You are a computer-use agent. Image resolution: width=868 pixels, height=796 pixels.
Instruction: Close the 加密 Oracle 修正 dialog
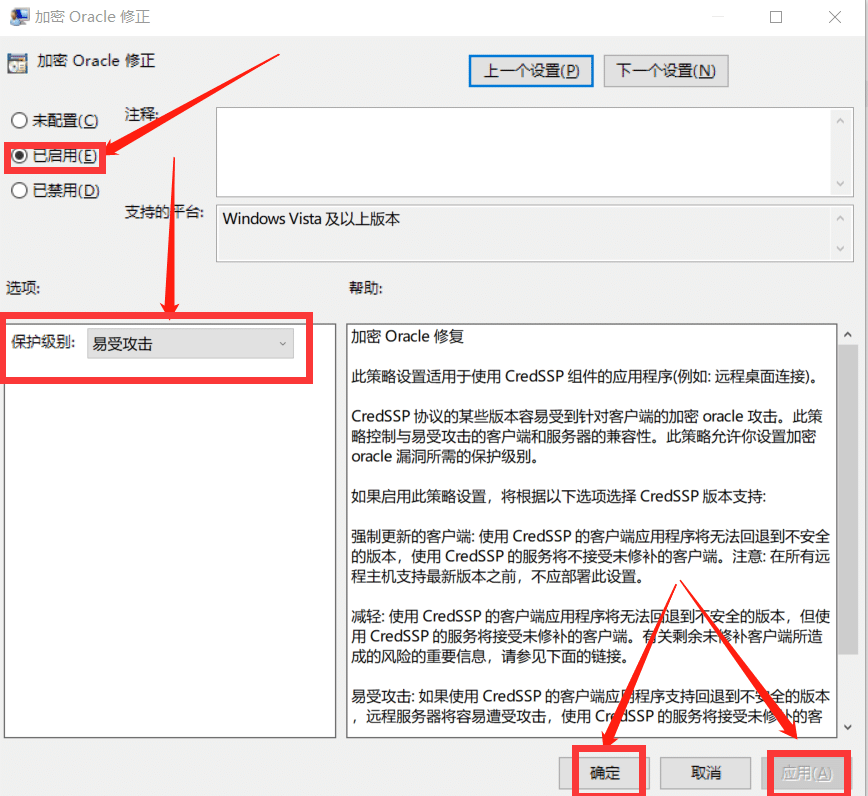(835, 17)
